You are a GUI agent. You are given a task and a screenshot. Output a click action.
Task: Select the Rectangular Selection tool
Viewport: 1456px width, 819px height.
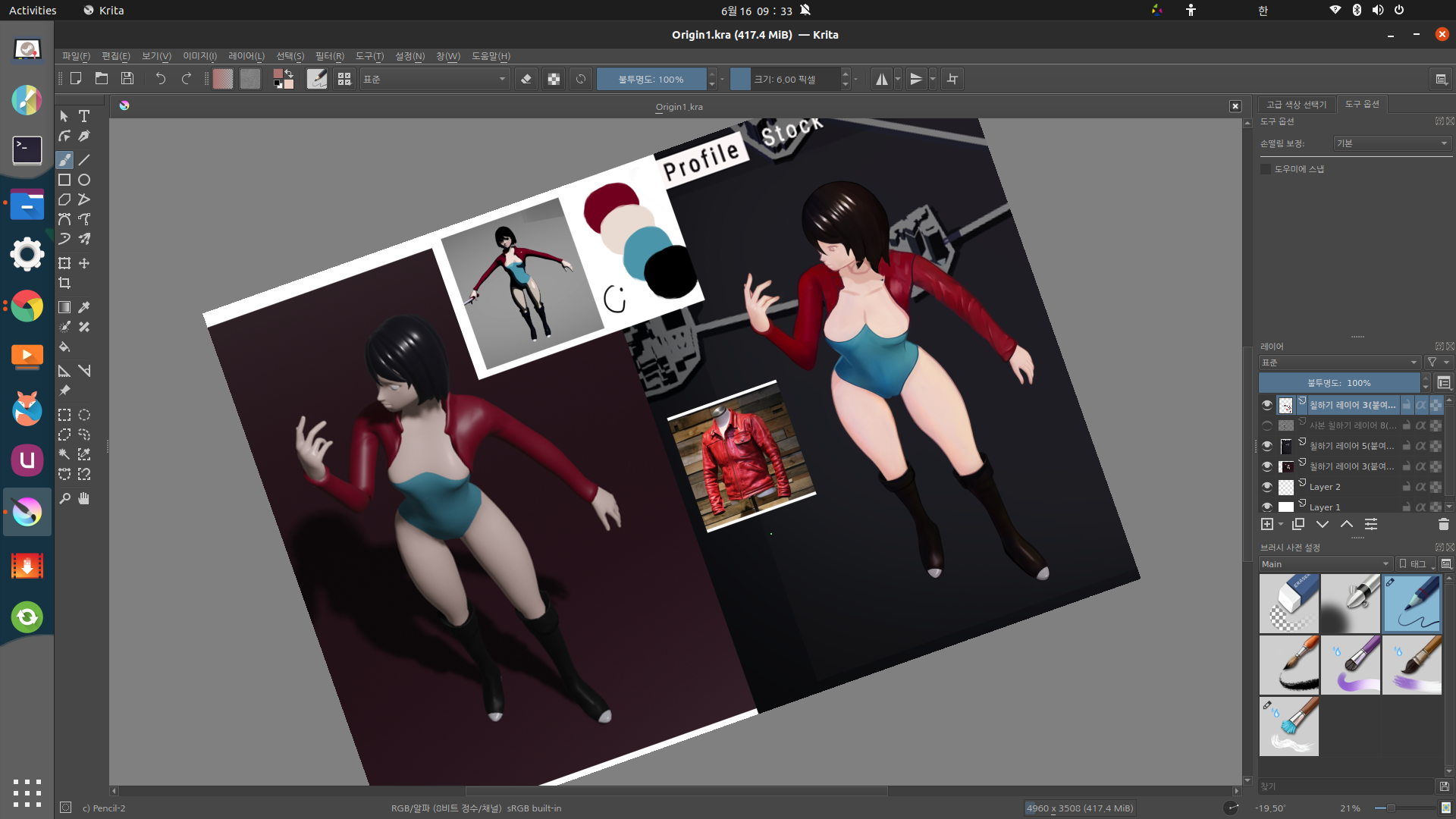pyautogui.click(x=64, y=415)
